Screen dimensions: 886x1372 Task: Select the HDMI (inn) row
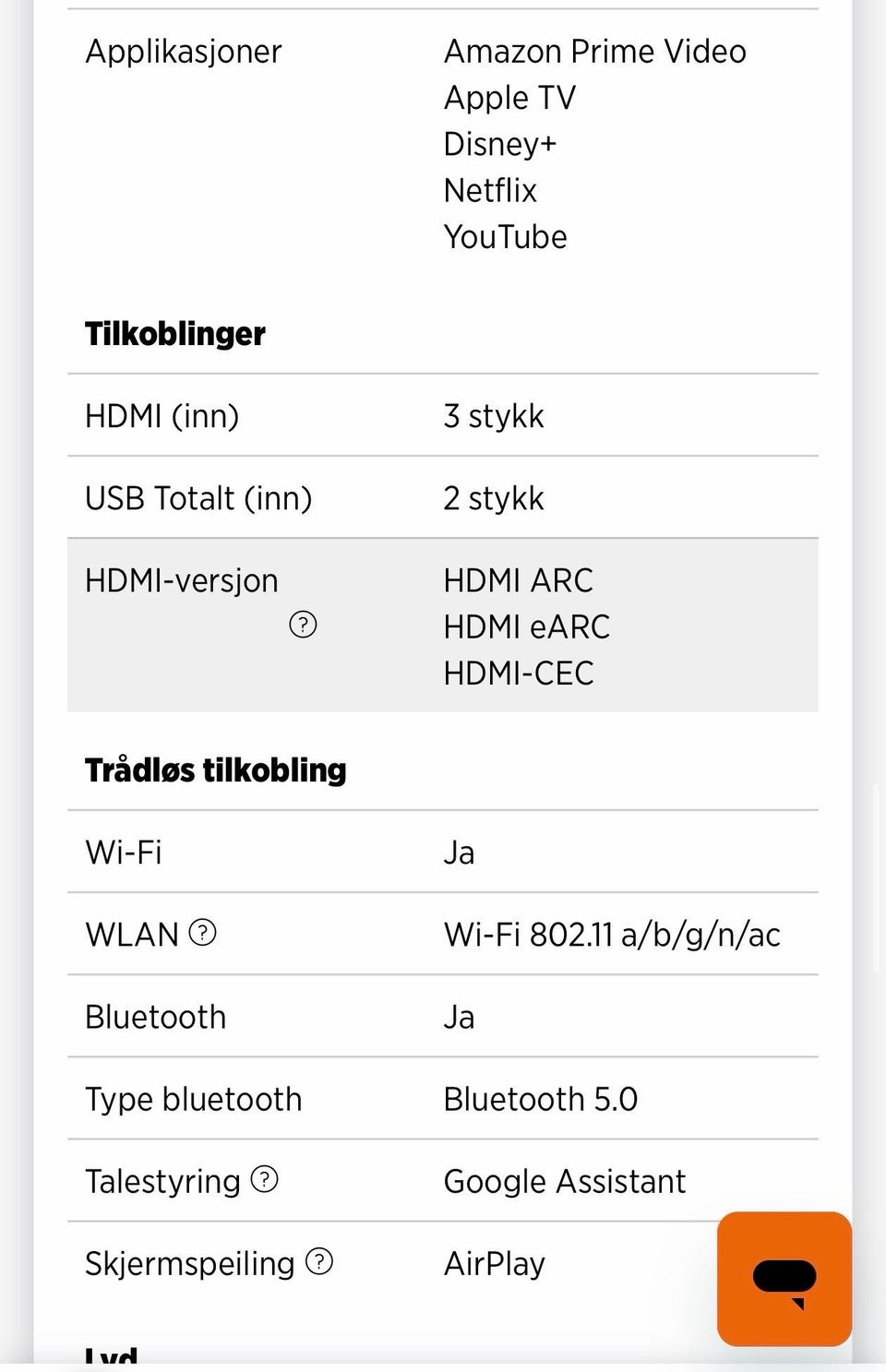[x=443, y=415]
